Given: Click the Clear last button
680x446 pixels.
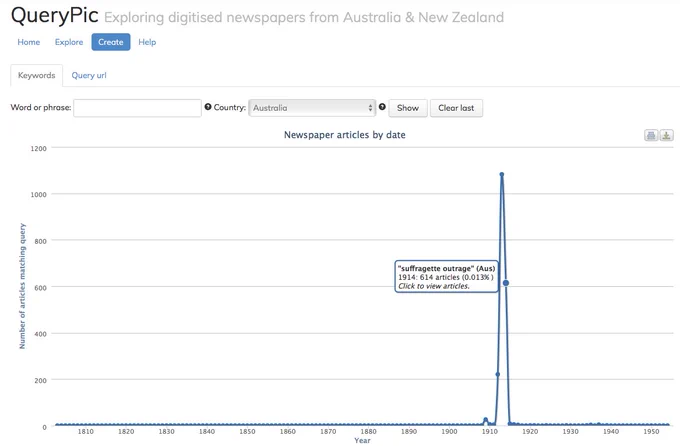Looking at the screenshot, I should coord(456,108).
